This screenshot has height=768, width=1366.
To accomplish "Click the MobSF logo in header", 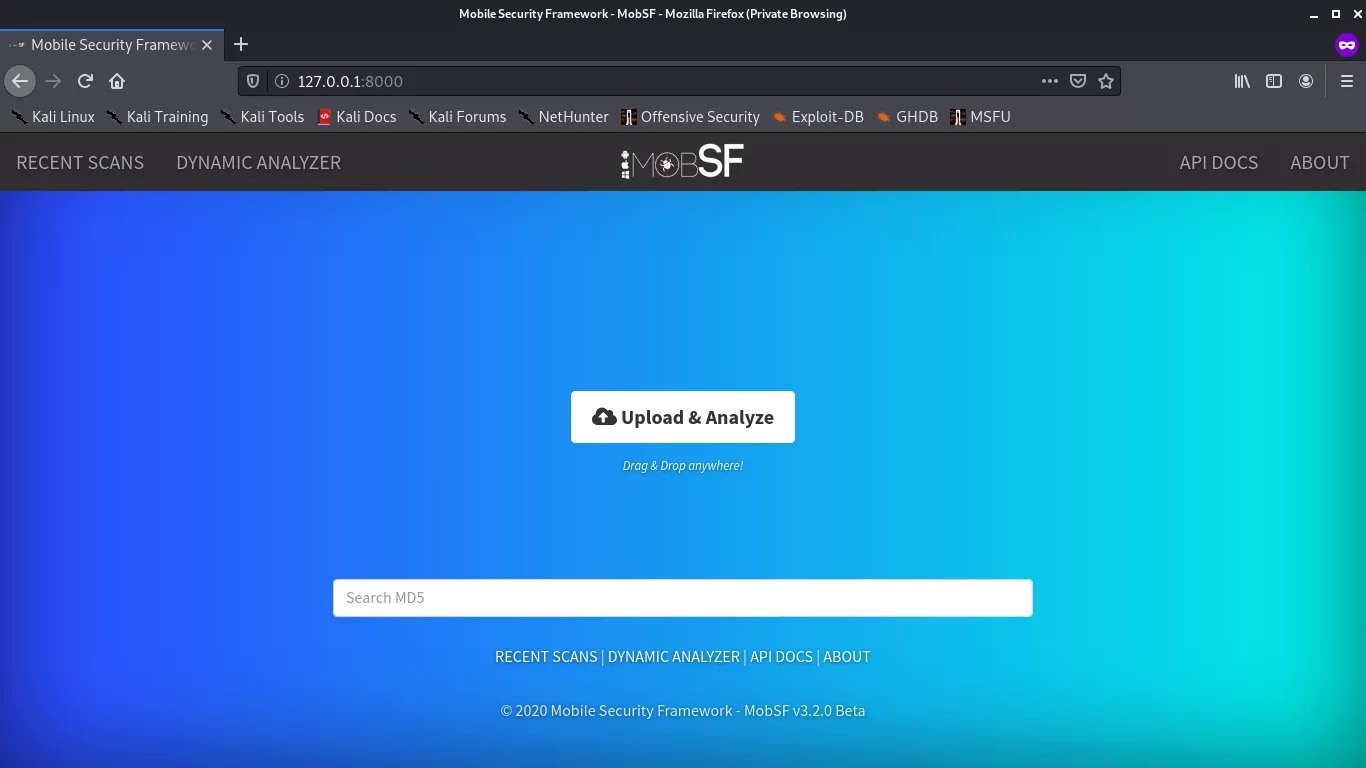I will (682, 162).
